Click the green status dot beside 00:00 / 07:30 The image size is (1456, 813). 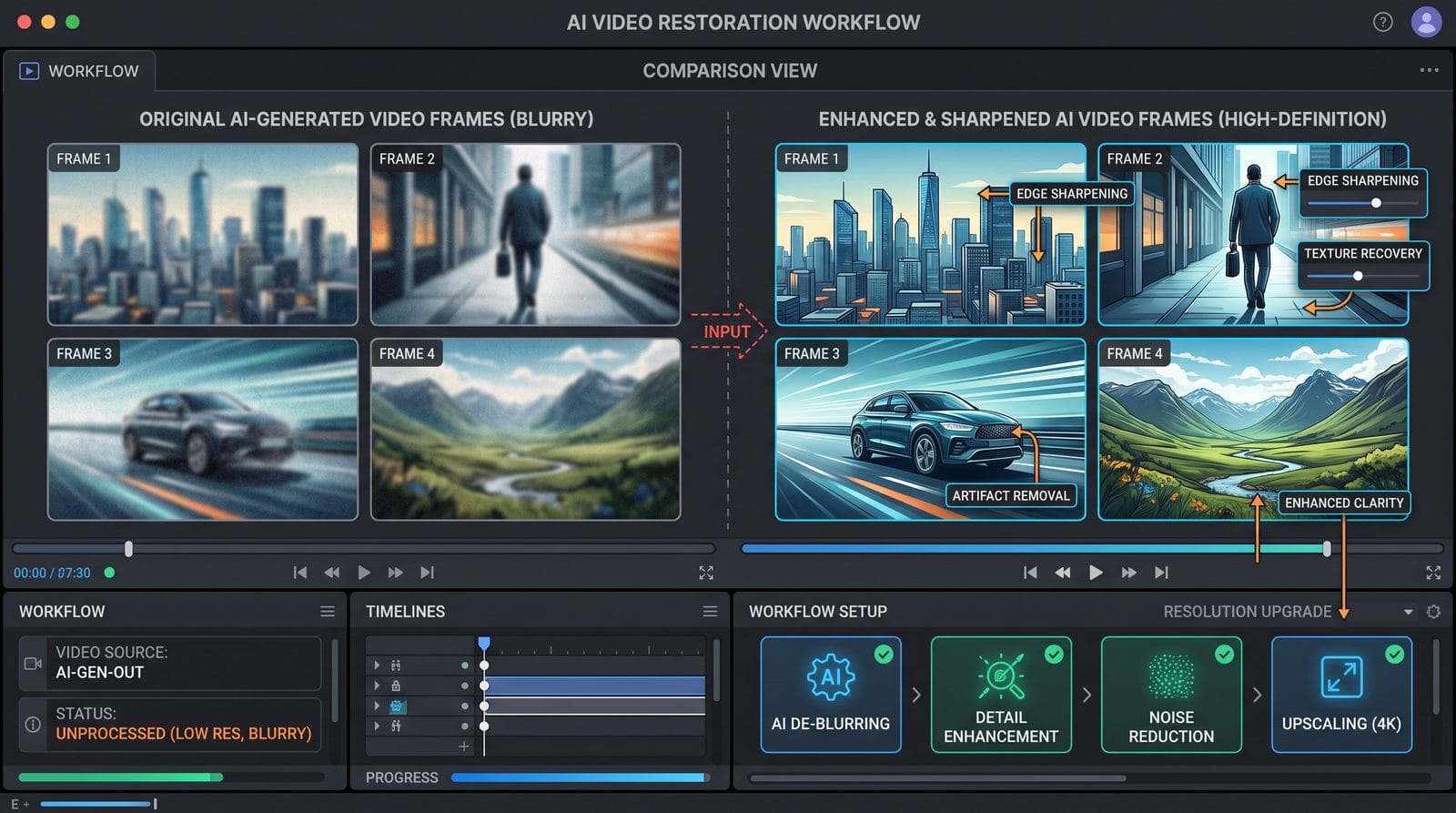point(109,573)
